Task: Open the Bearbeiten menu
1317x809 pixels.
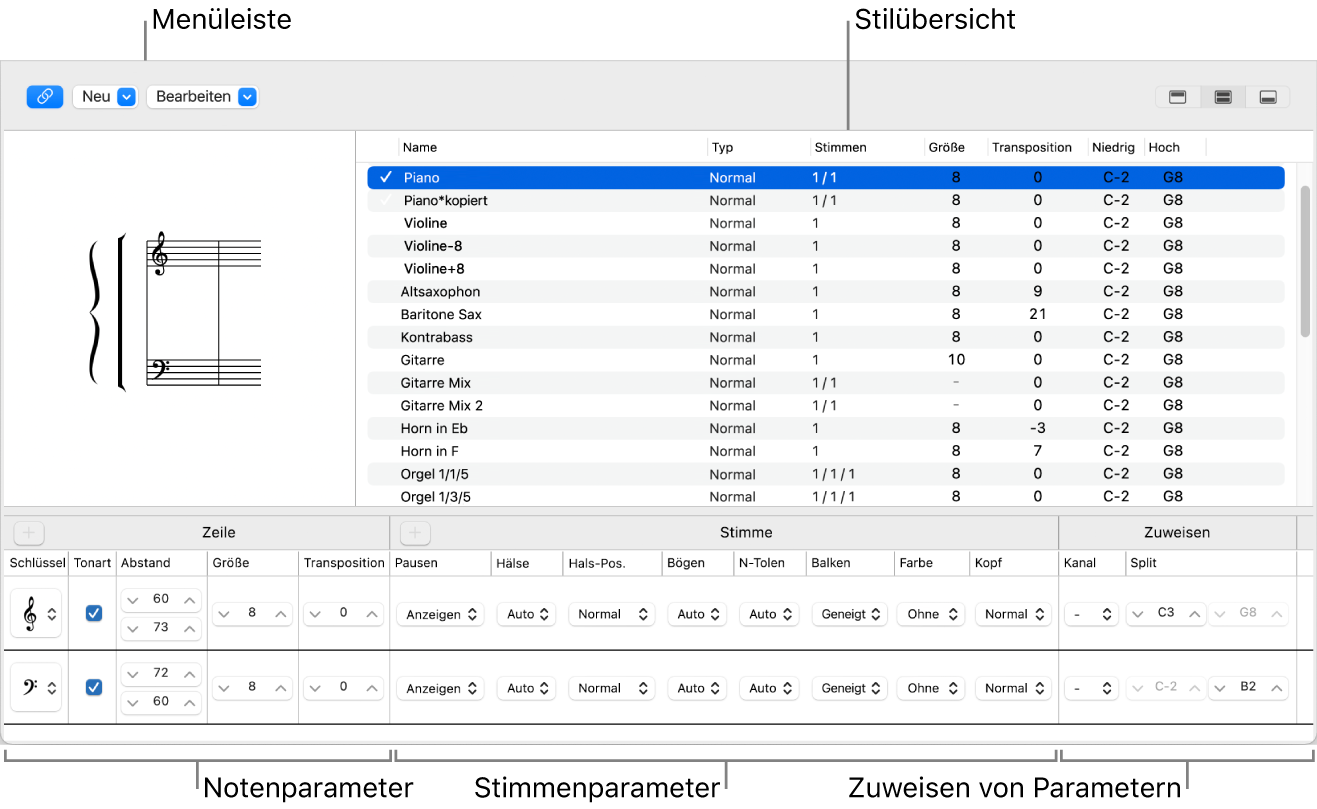Action: [202, 97]
